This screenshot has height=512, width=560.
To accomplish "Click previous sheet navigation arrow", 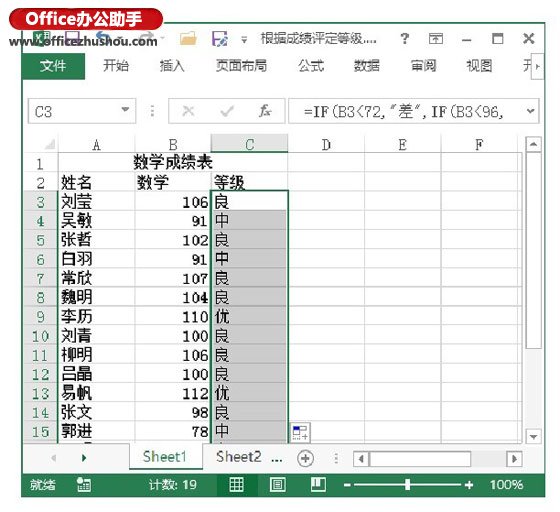I will (x=54, y=457).
